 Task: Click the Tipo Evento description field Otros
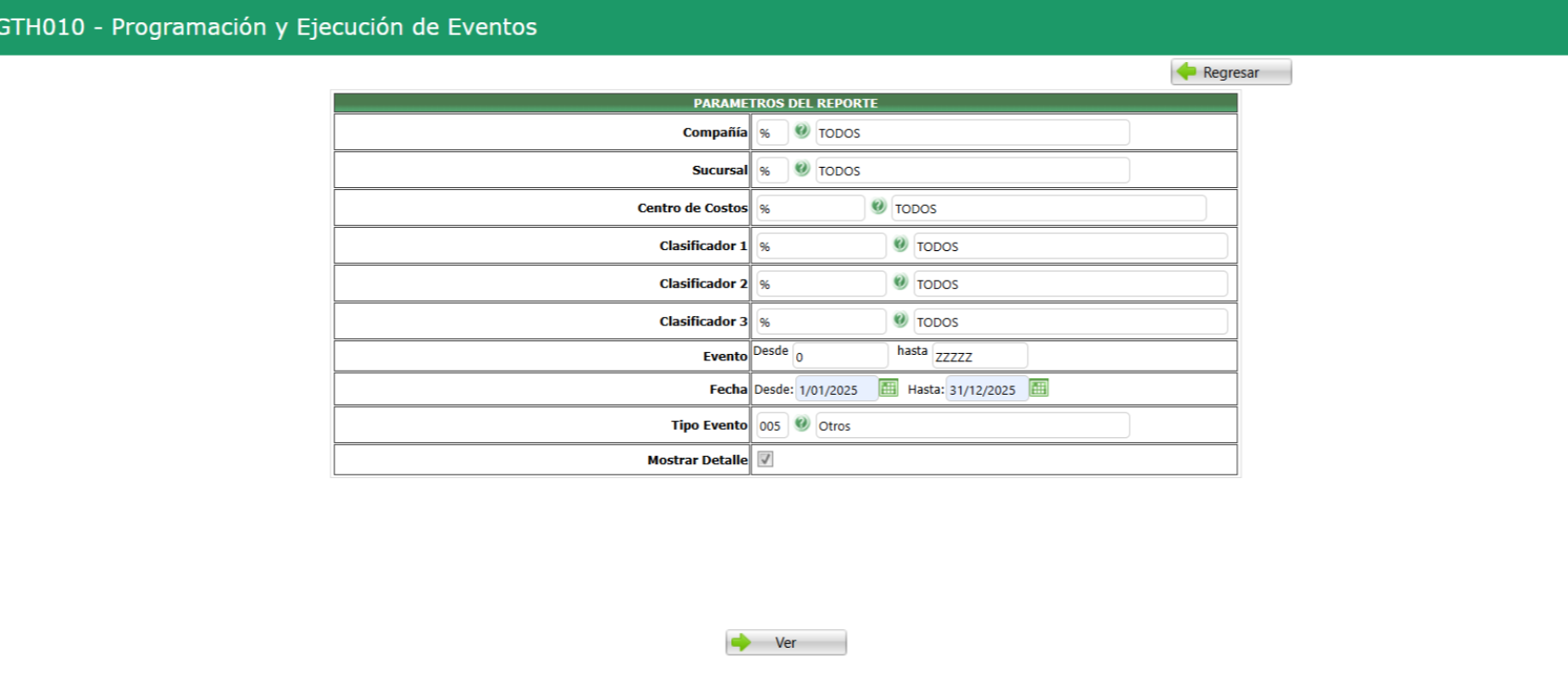(x=972, y=426)
